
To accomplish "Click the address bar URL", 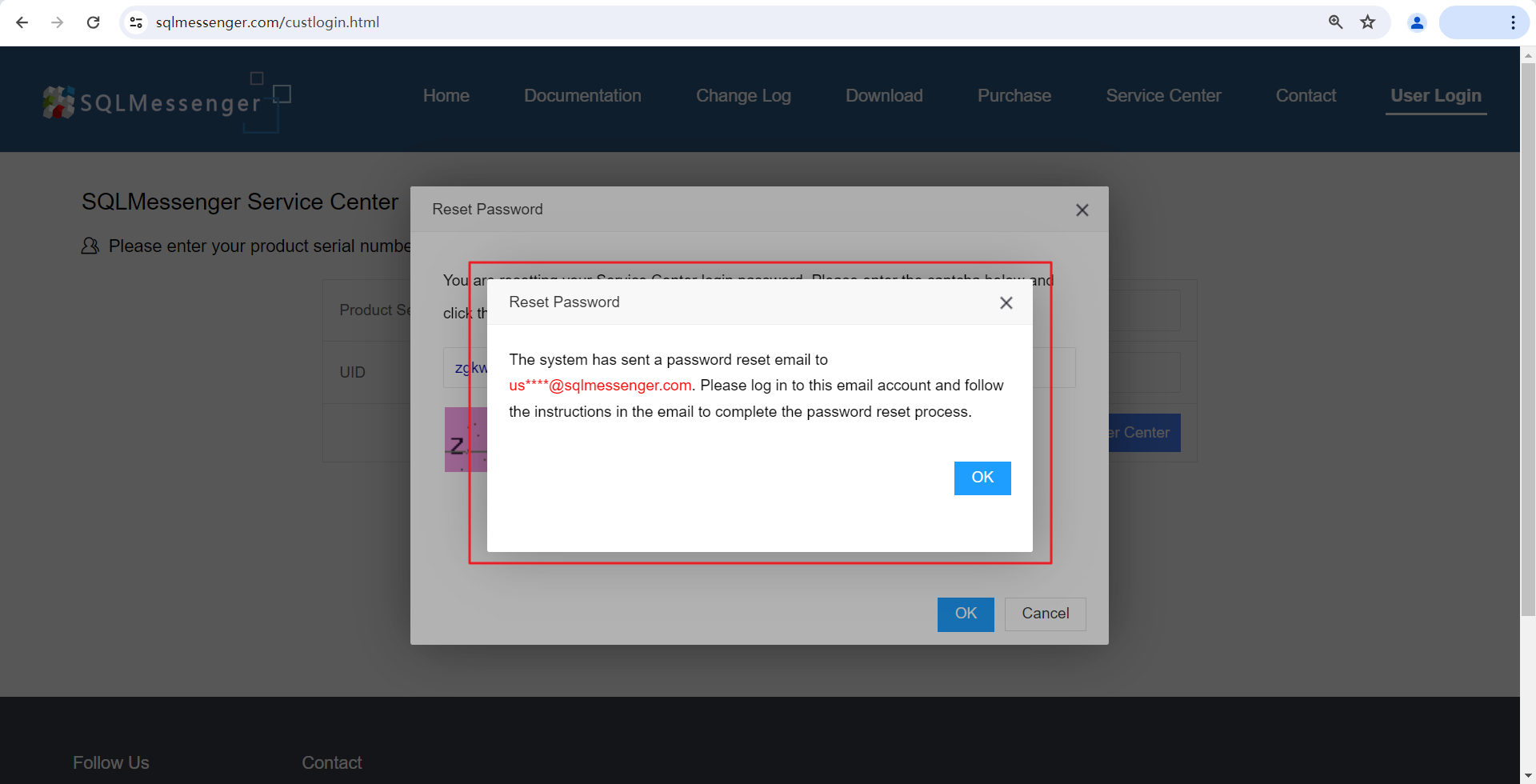I will 267,22.
